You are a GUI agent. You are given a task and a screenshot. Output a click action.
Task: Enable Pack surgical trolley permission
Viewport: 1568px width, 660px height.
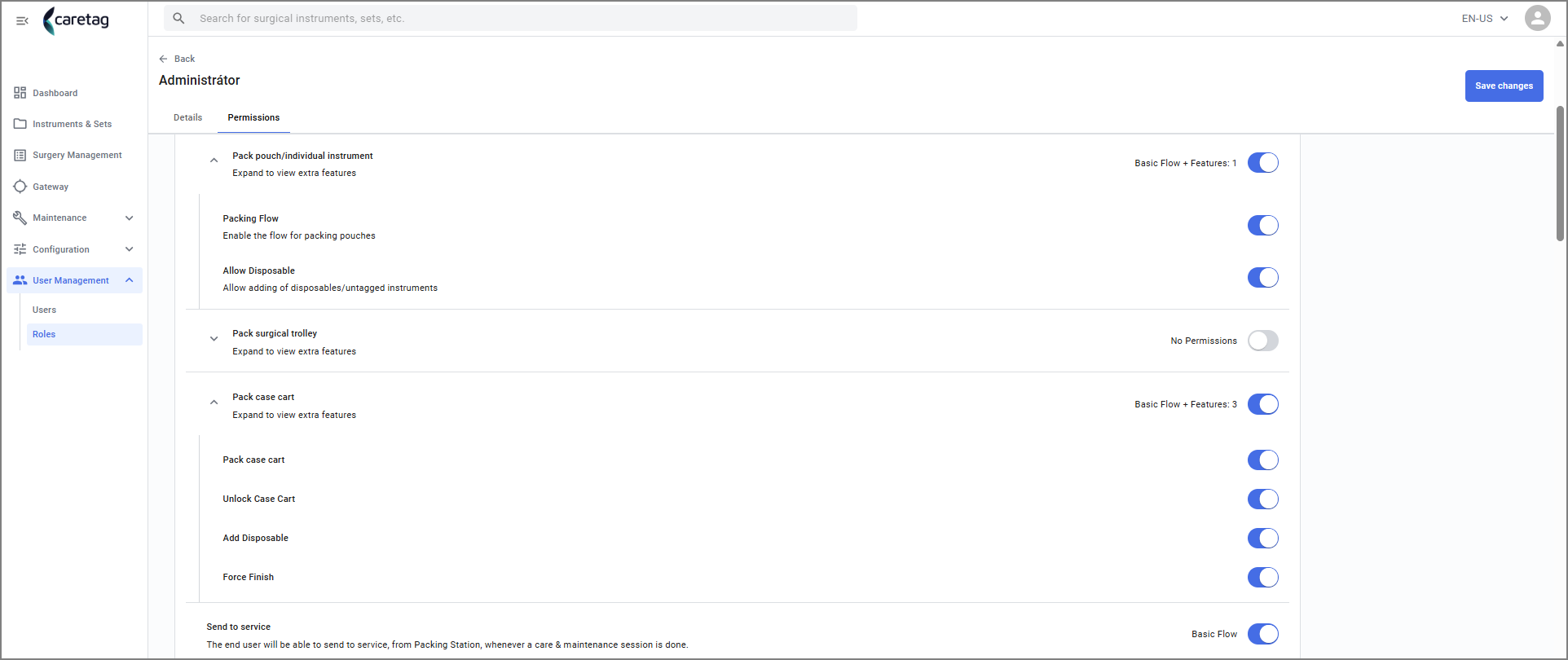click(1262, 341)
